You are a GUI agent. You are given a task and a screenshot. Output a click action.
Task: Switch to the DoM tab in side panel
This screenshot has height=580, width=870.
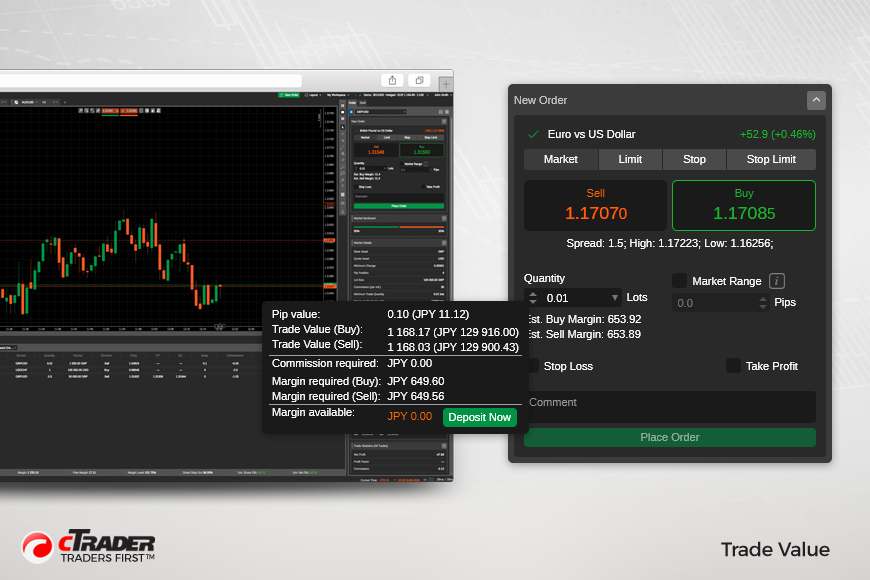click(362, 103)
